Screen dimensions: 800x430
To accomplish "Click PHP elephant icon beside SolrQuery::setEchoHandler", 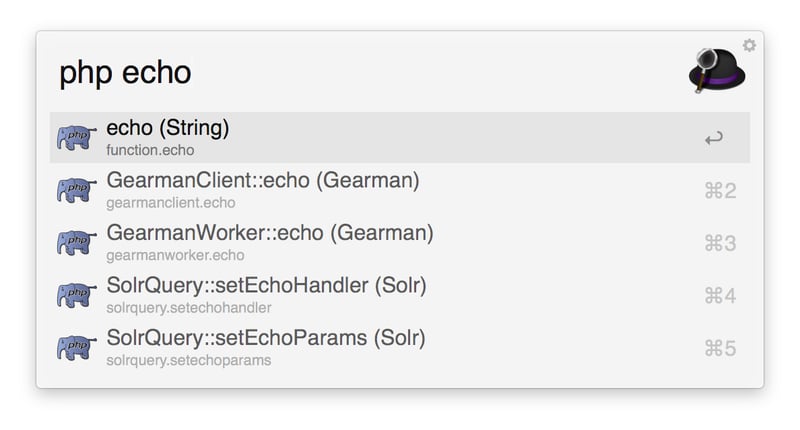I will [x=77, y=295].
